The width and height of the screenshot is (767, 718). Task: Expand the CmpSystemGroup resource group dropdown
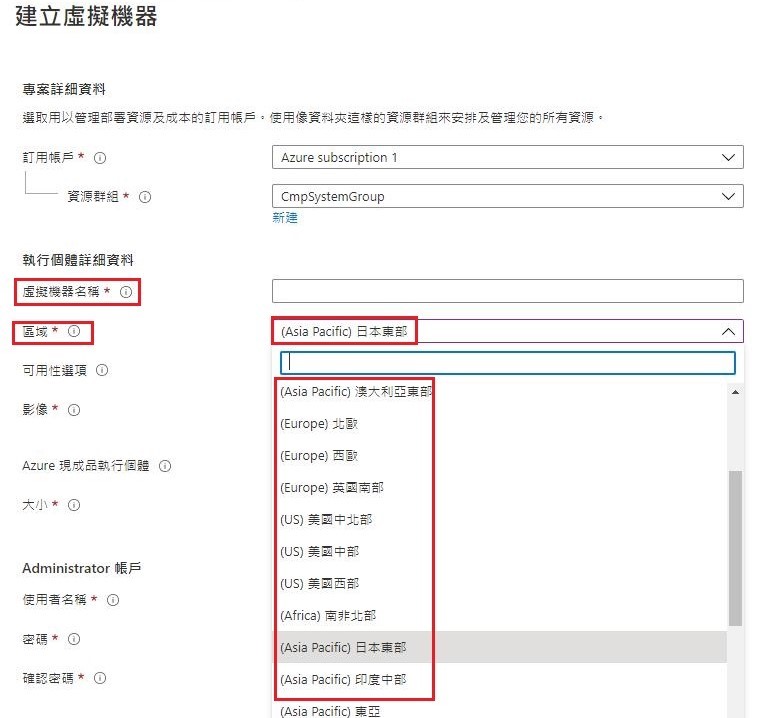tap(507, 197)
